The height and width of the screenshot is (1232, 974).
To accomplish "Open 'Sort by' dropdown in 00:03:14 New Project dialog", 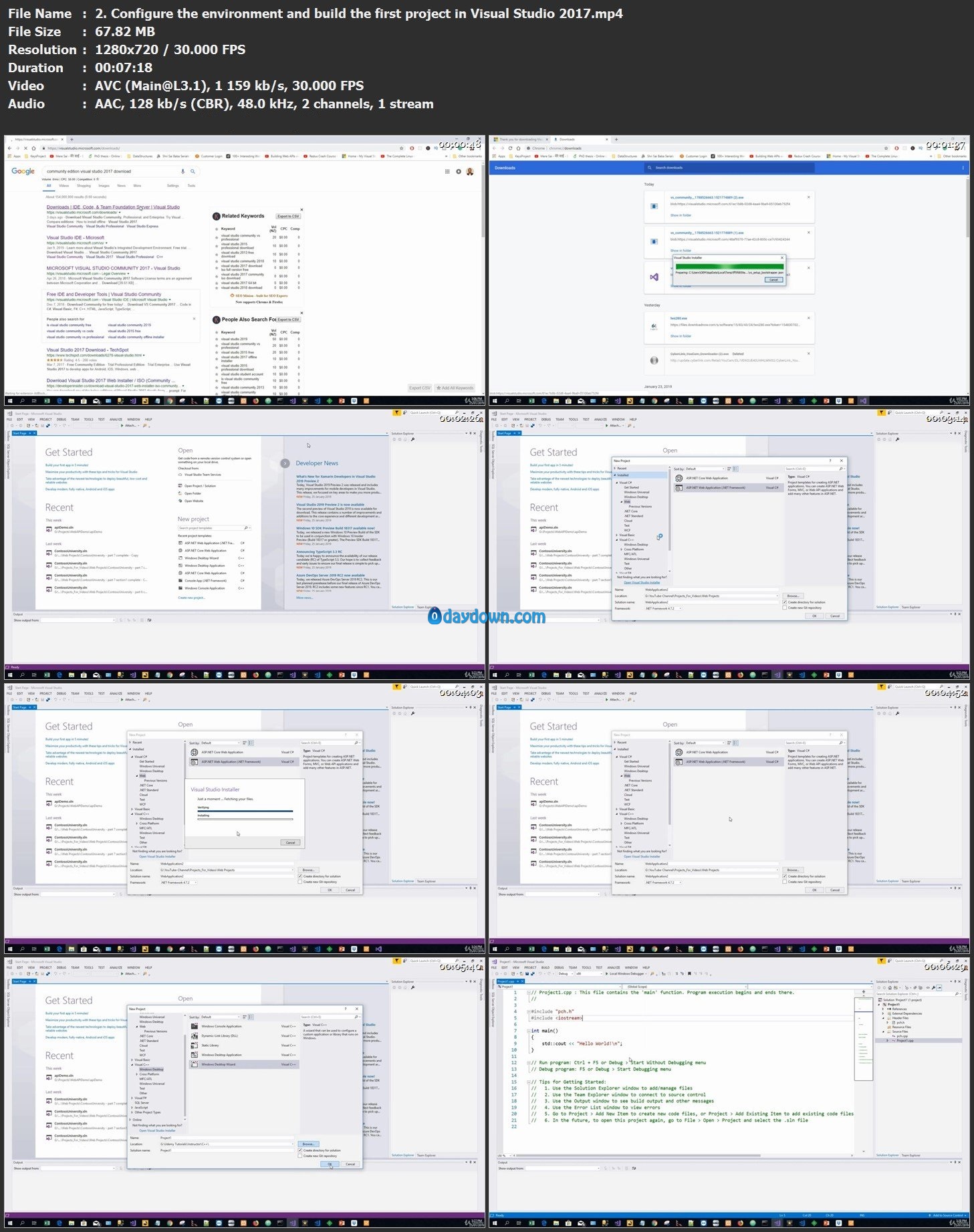I will pyautogui.click(x=704, y=469).
